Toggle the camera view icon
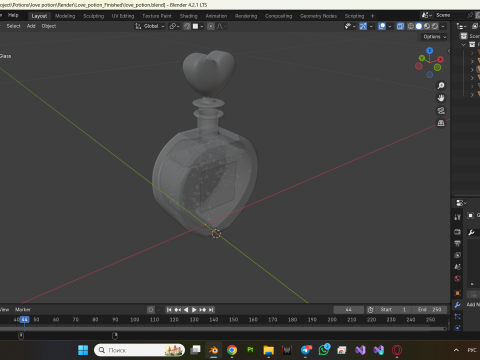 [x=441, y=111]
